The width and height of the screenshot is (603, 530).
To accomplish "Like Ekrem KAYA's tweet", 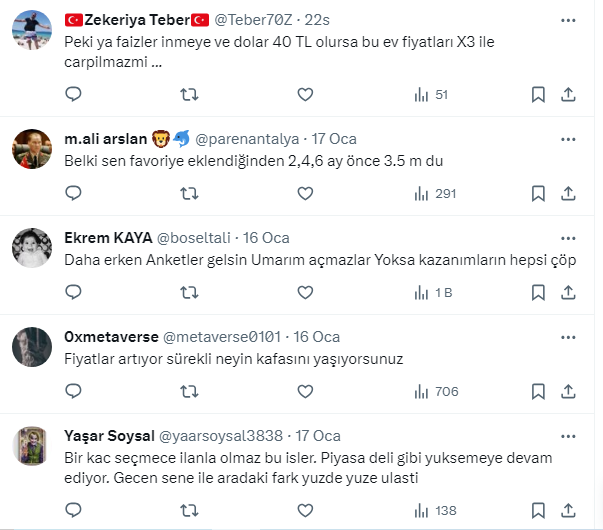I will pos(305,293).
